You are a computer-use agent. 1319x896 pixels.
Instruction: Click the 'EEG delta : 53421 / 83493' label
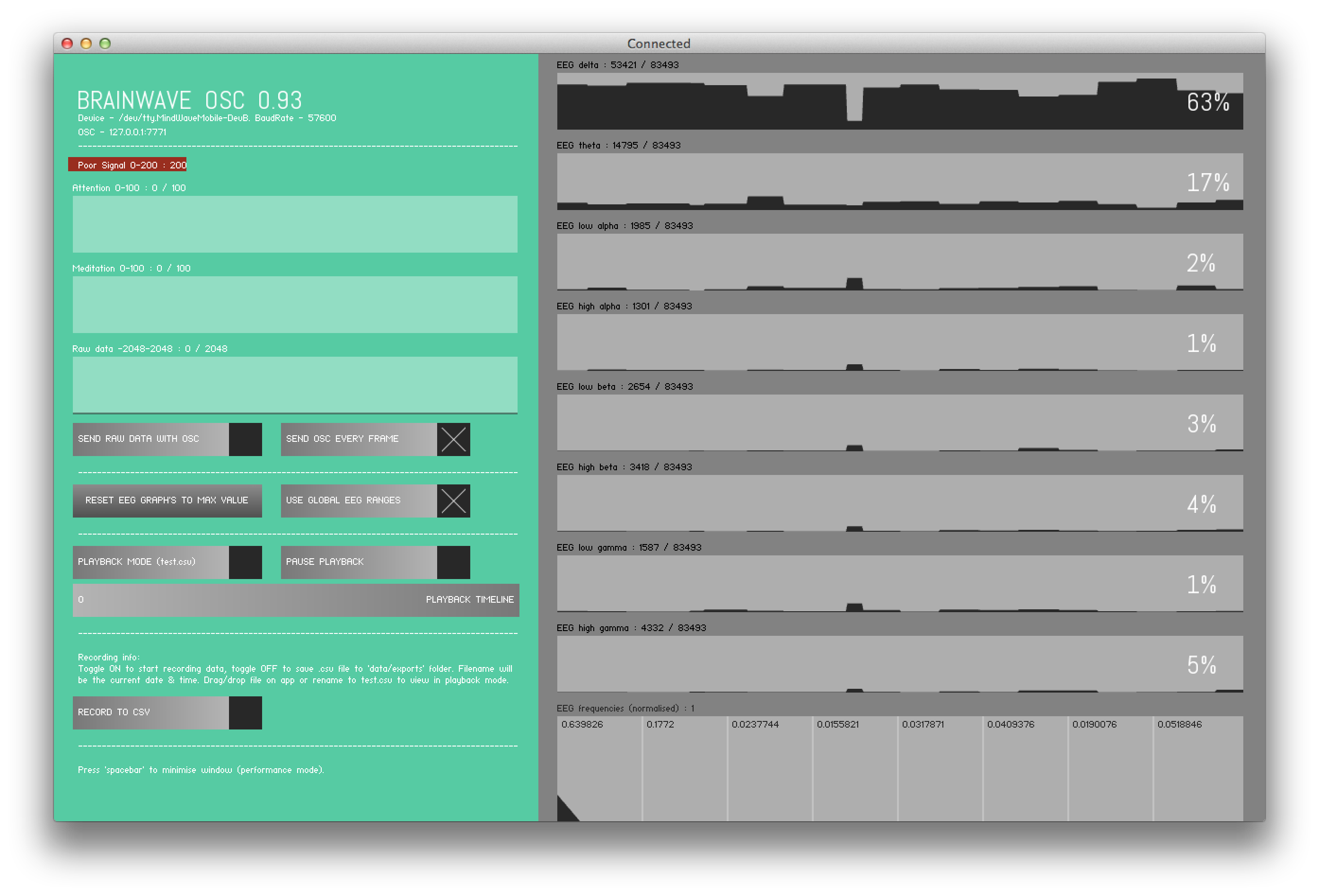coord(617,65)
